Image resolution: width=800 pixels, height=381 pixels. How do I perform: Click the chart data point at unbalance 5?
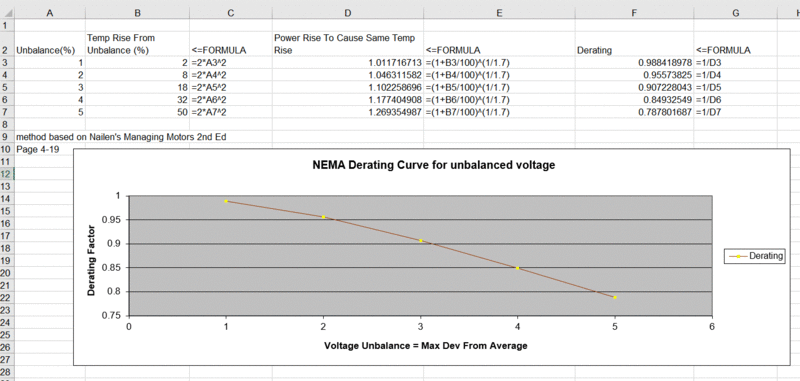pos(615,297)
